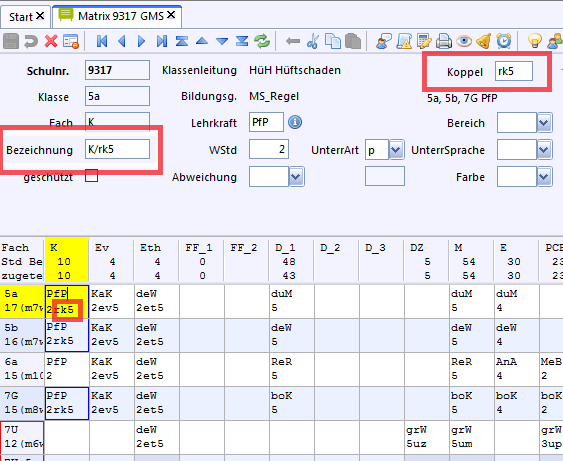Click the person with speech bubble icon
This screenshot has height=461, width=563.
384,41
